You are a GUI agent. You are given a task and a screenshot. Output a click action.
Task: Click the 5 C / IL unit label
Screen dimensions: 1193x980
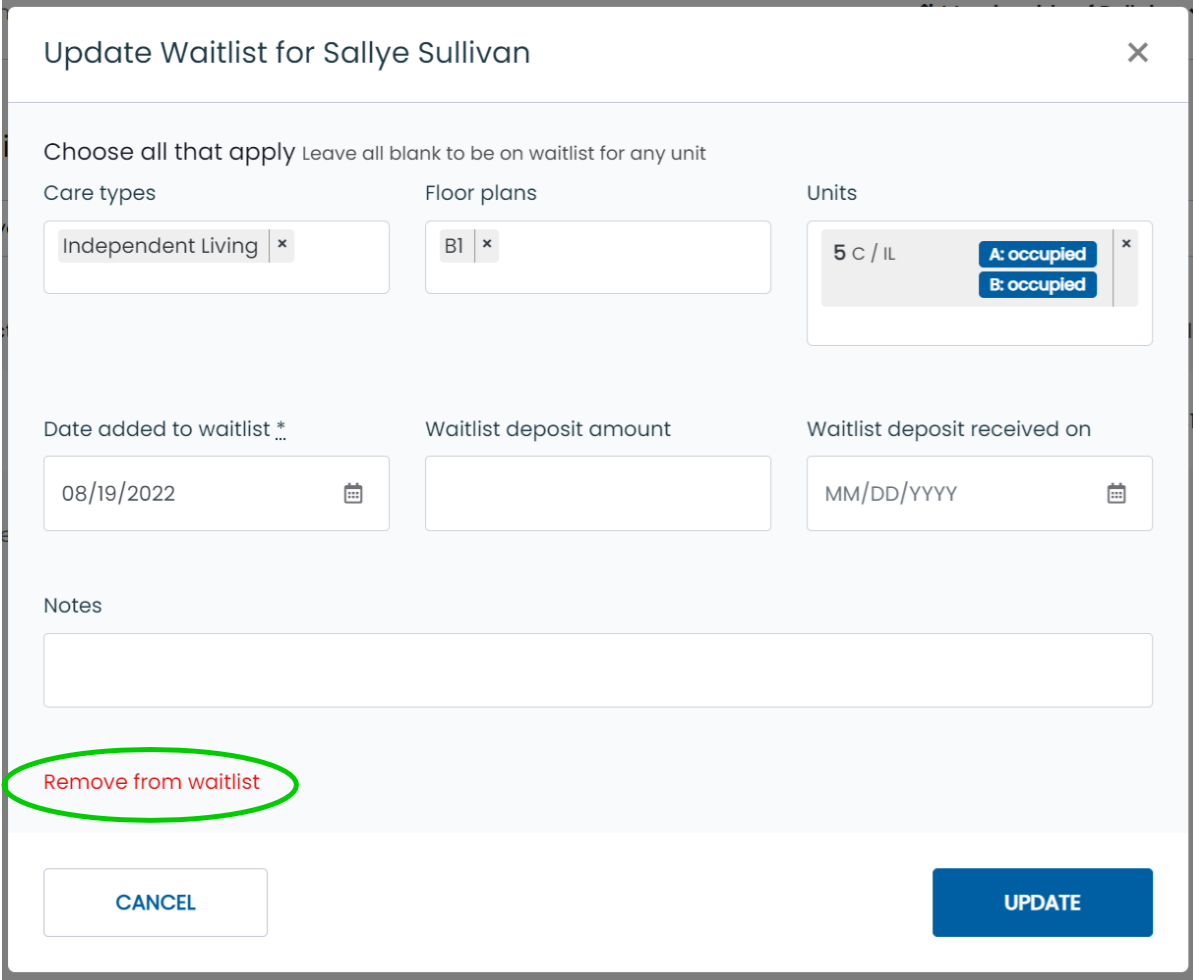[x=864, y=253]
